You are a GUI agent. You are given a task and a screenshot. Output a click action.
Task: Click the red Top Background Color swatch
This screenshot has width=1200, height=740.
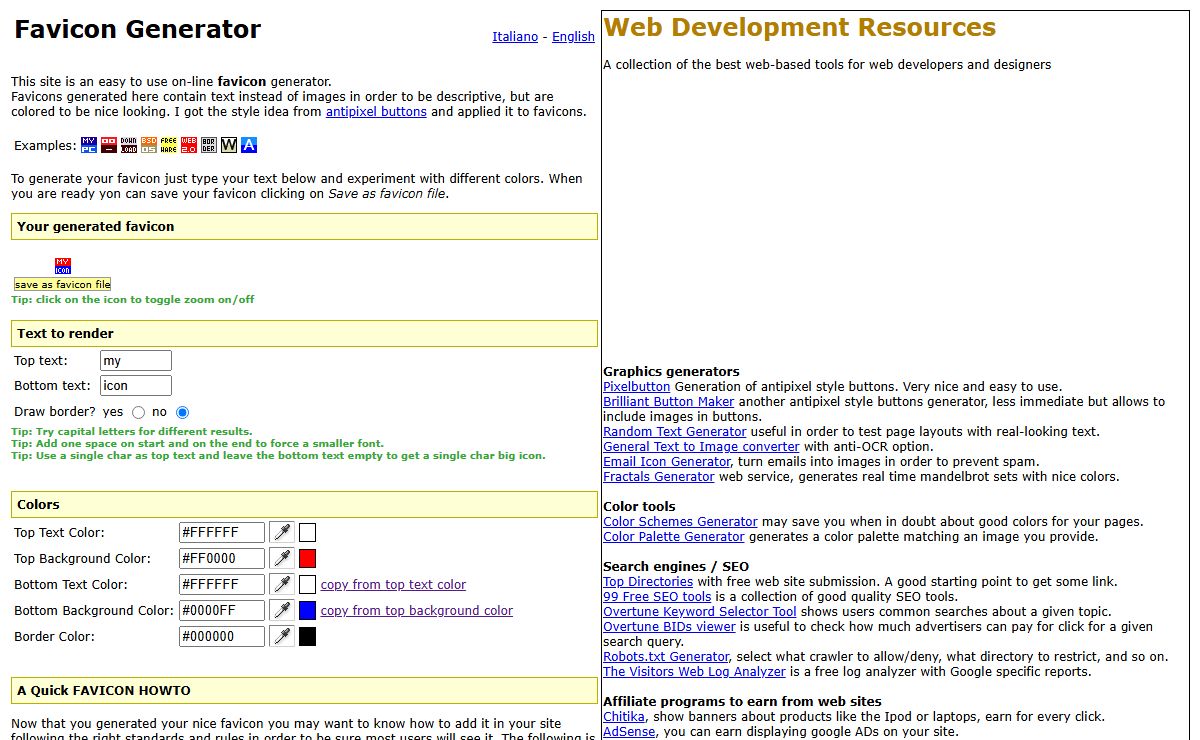pyautogui.click(x=307, y=558)
